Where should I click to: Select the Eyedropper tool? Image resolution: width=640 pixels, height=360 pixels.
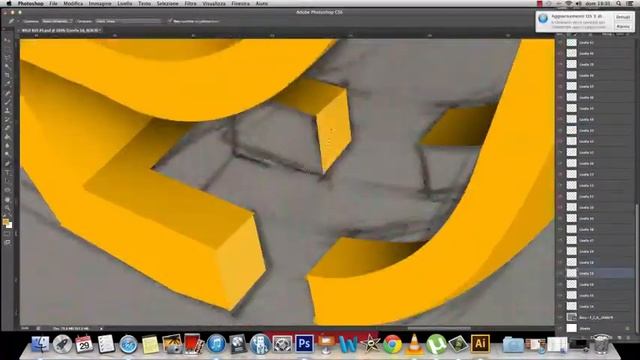(x=7, y=84)
